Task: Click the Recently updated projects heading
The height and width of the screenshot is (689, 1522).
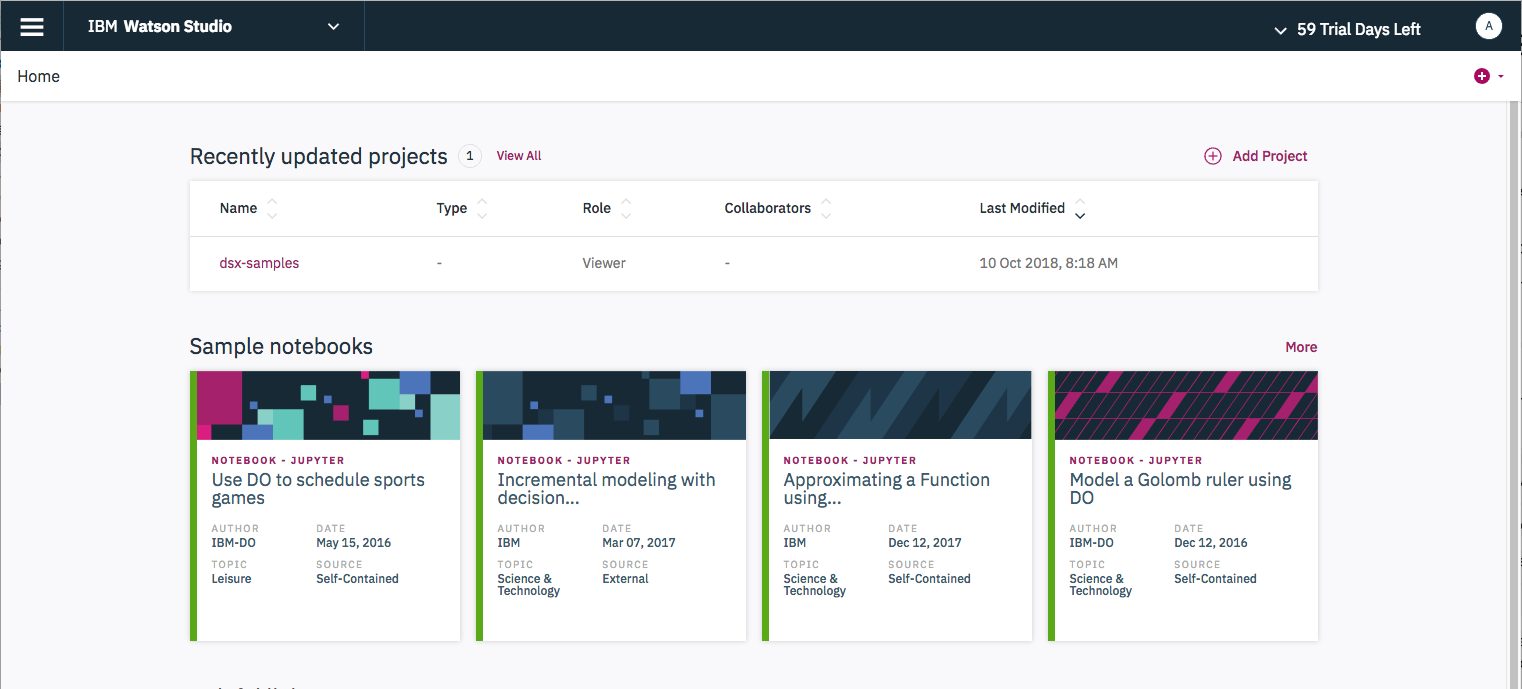Action: point(318,156)
